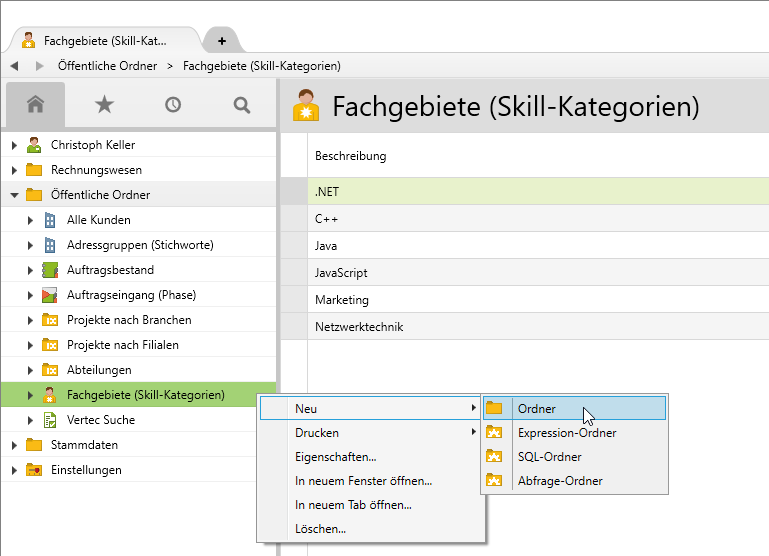
Task: Select Löschen... in the context menu
Action: click(x=321, y=529)
